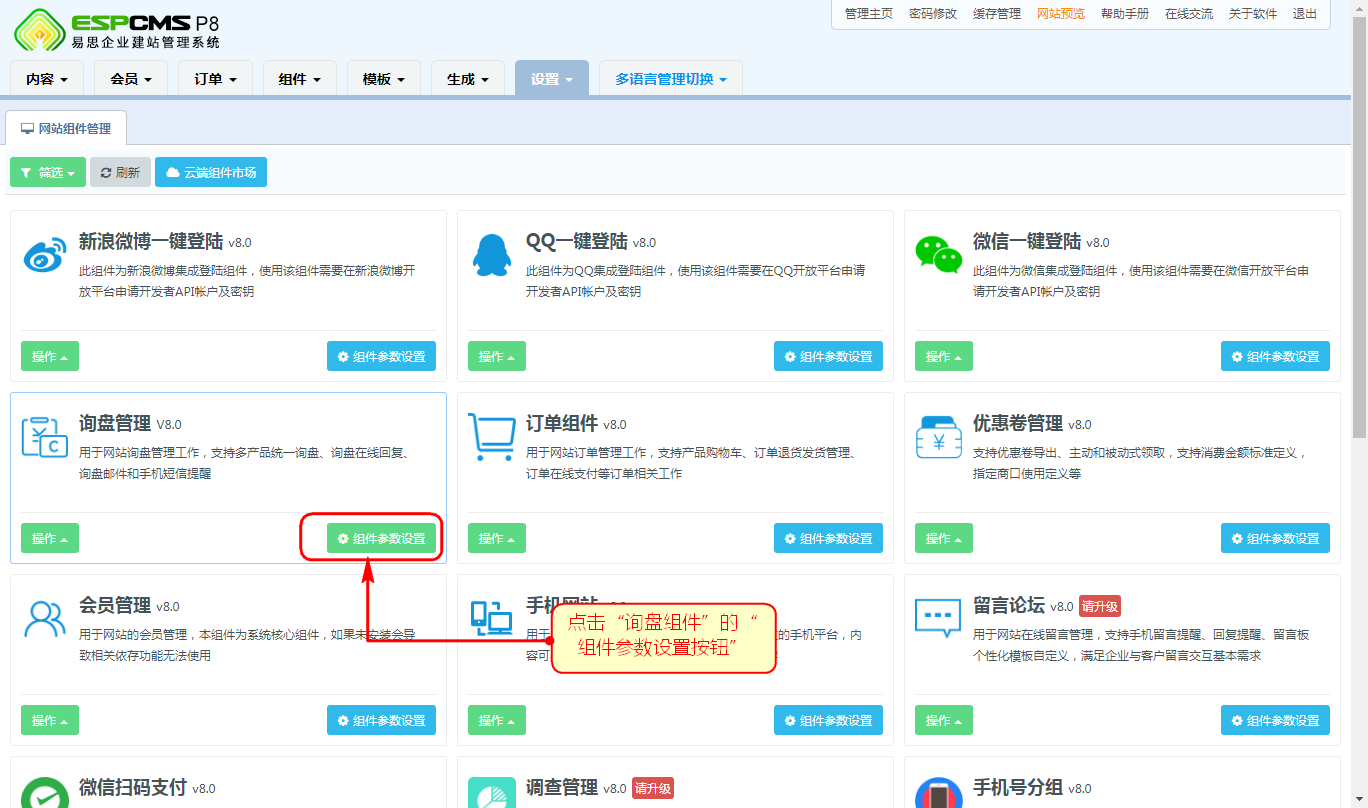Image resolution: width=1368 pixels, height=808 pixels.
Task: Click the survey management (调查管理) pie icon
Action: 491,793
